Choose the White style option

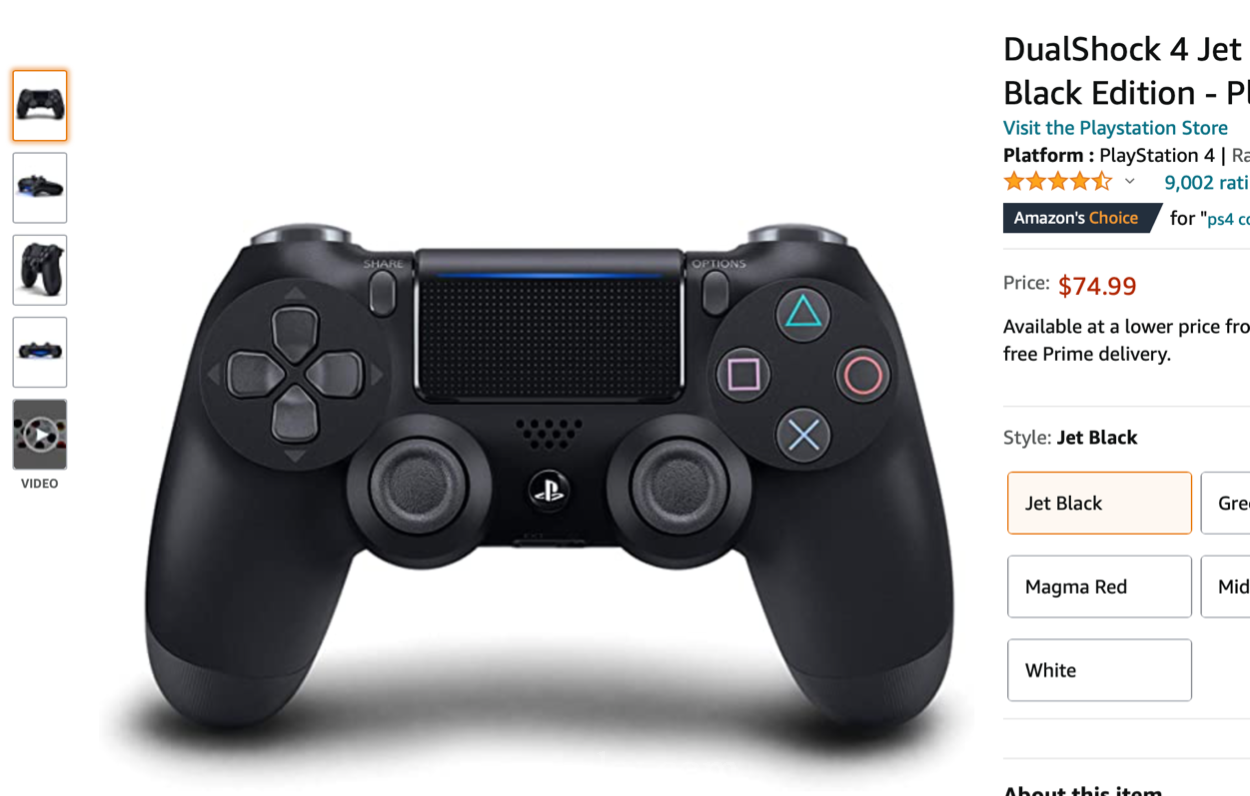pyautogui.click(x=1099, y=670)
